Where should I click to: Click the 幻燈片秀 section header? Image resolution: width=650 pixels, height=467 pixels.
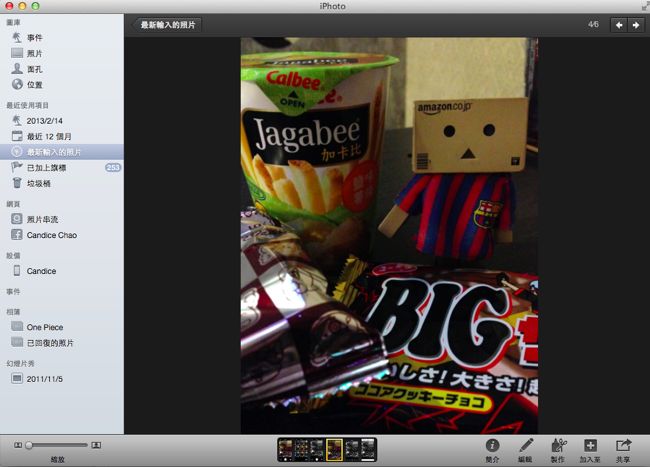coord(20,363)
